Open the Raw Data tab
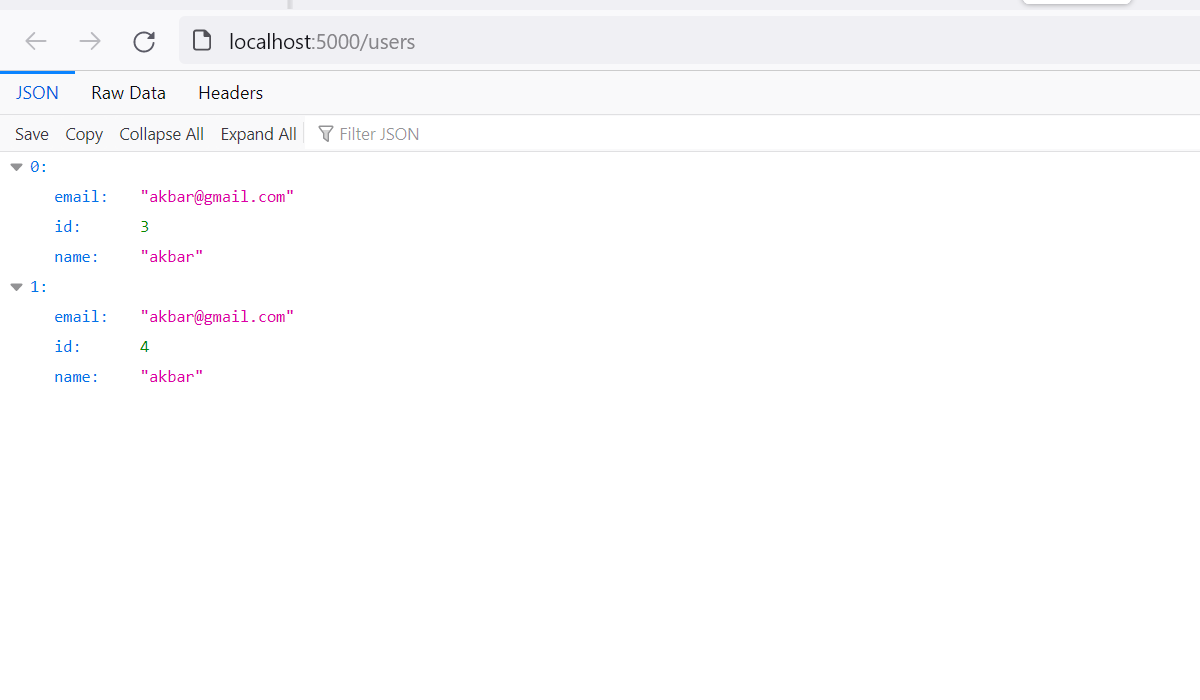This screenshot has height=700, width=1200. click(x=128, y=93)
